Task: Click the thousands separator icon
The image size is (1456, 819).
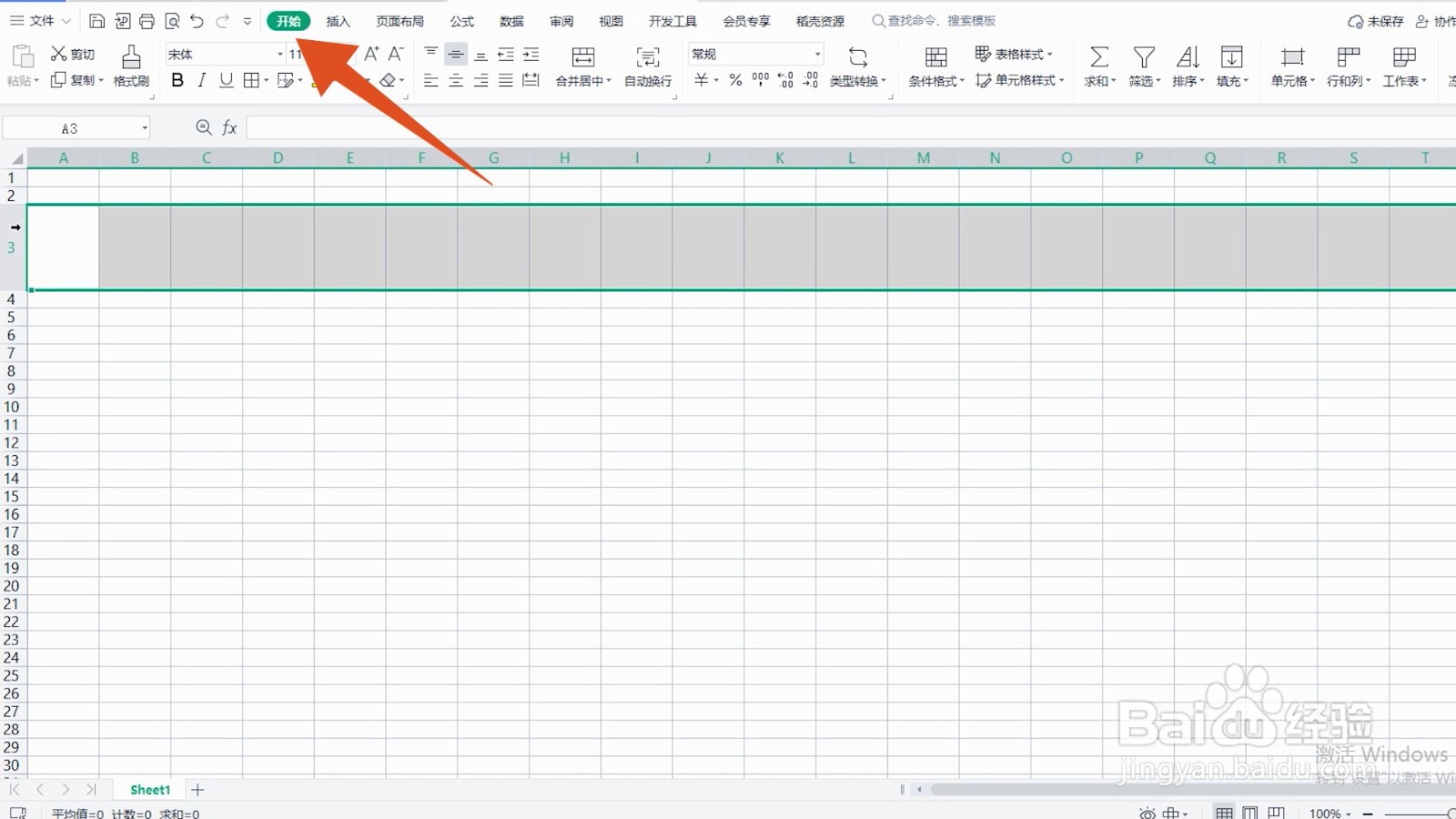Action: pos(761,80)
